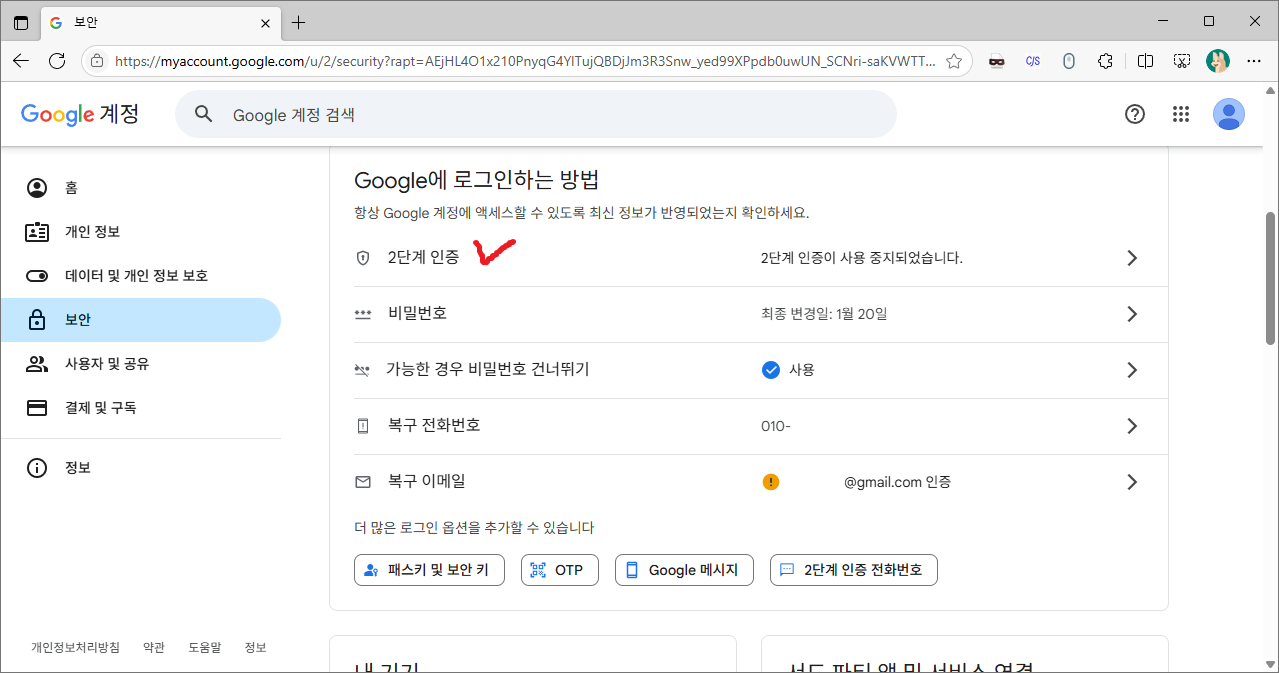Click the envelope icon beside 복구 이메일

(363, 482)
